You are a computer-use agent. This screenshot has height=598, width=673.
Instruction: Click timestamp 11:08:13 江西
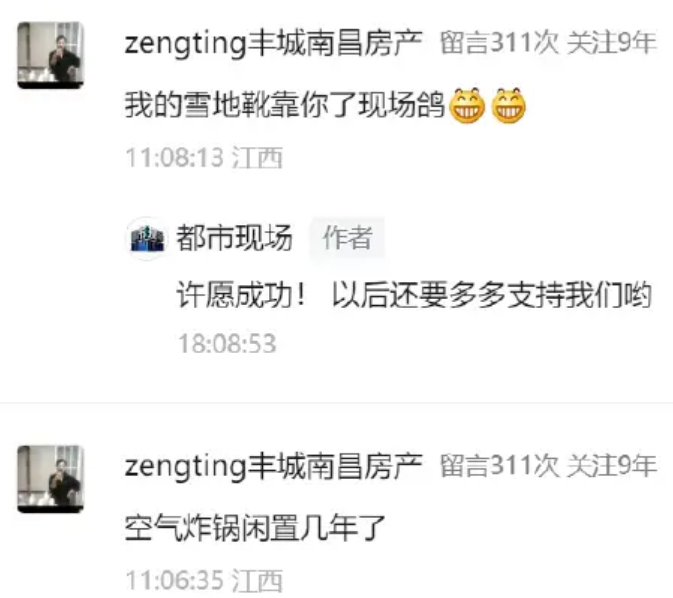point(204,158)
